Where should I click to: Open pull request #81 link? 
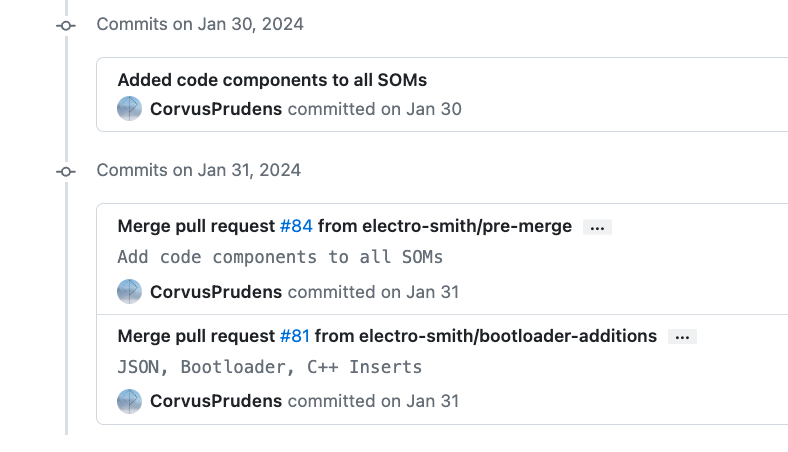point(294,336)
